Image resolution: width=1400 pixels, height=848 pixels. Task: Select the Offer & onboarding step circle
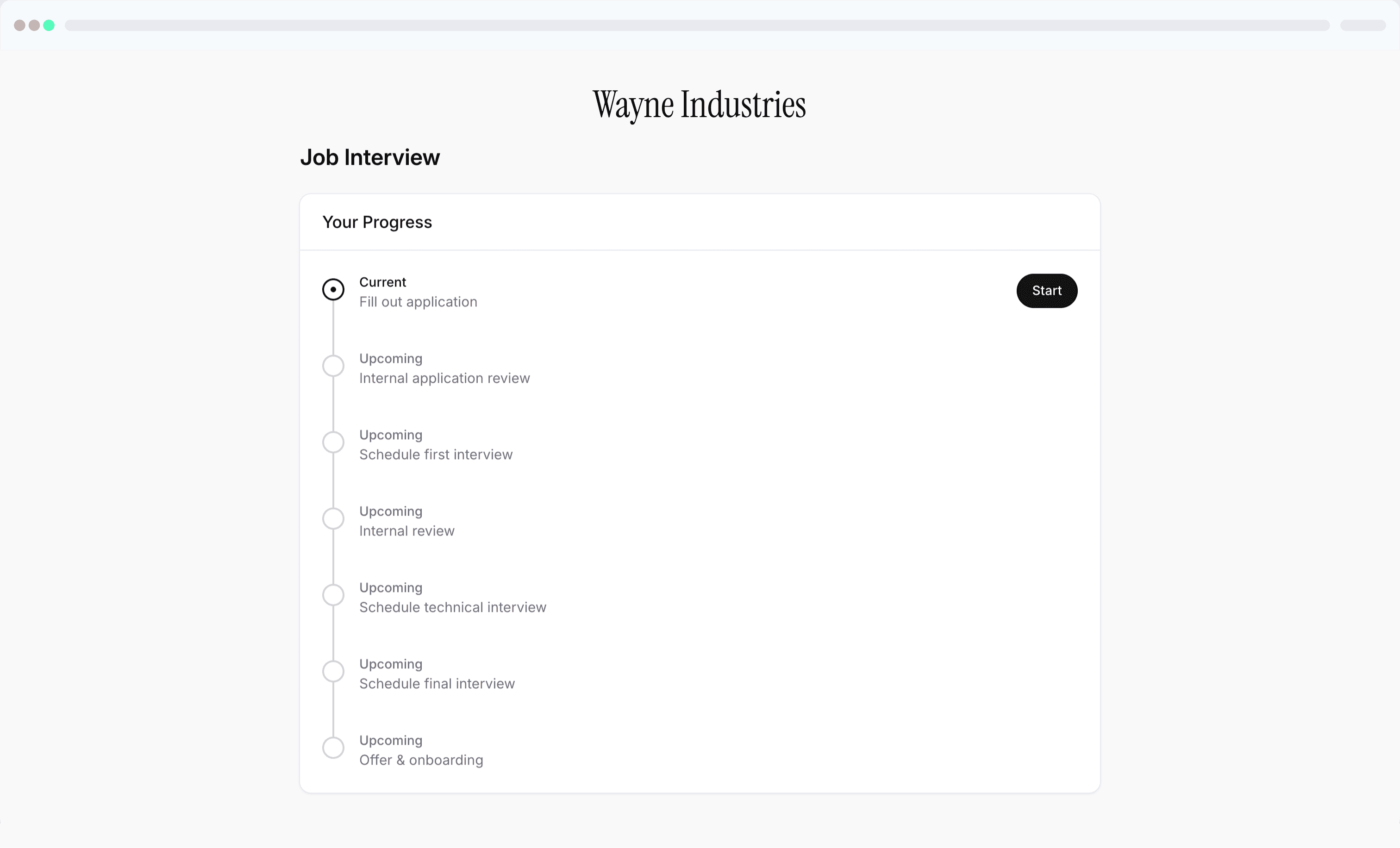(333, 748)
